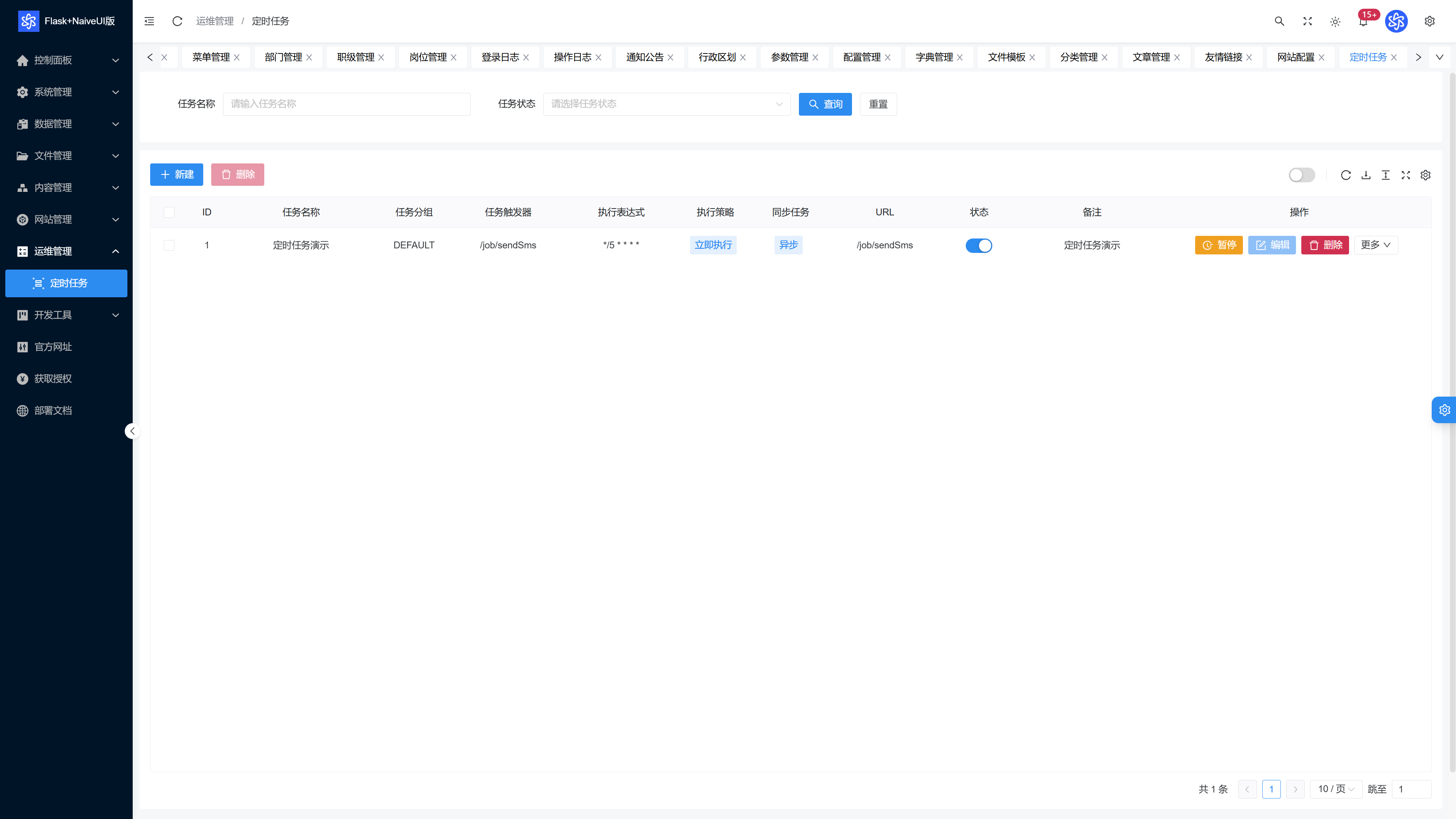Image resolution: width=1456 pixels, height=819 pixels.
Task: Check the select-all checkbox in table header
Action: point(169,212)
